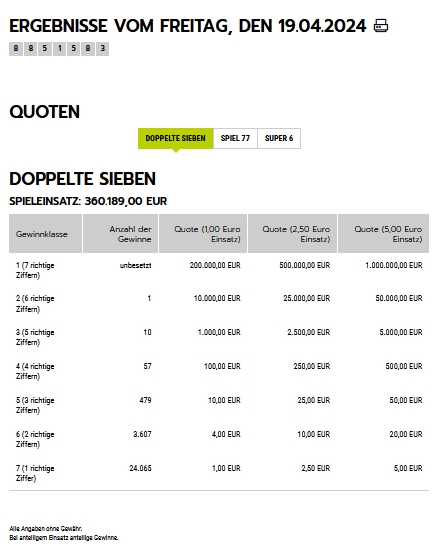434x552 pixels.
Task: Click the last winning digit 3
Action: tap(102, 49)
